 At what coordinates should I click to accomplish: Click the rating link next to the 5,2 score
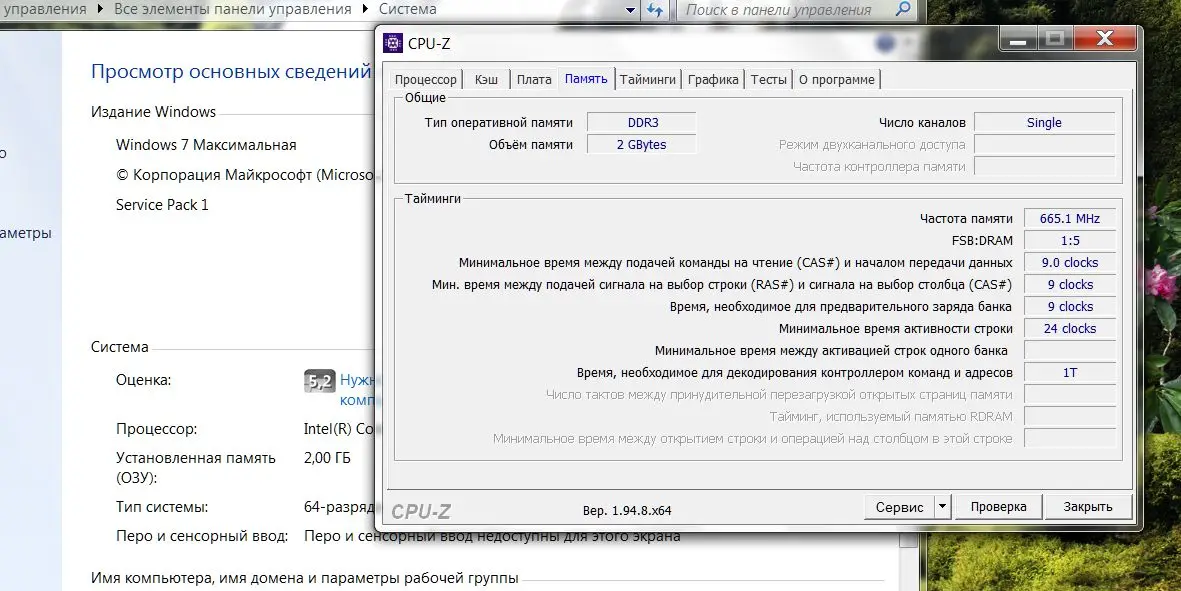tap(357, 390)
